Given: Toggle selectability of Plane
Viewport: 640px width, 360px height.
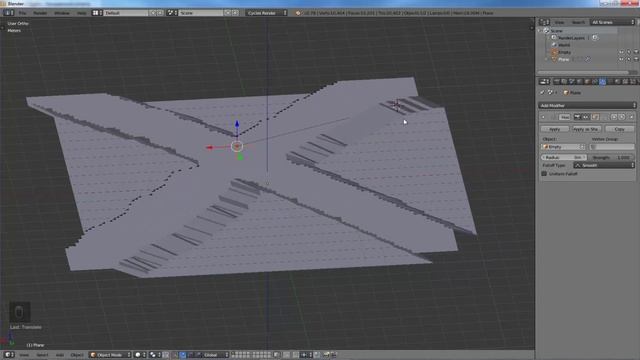Looking at the screenshot, I should click(x=629, y=60).
